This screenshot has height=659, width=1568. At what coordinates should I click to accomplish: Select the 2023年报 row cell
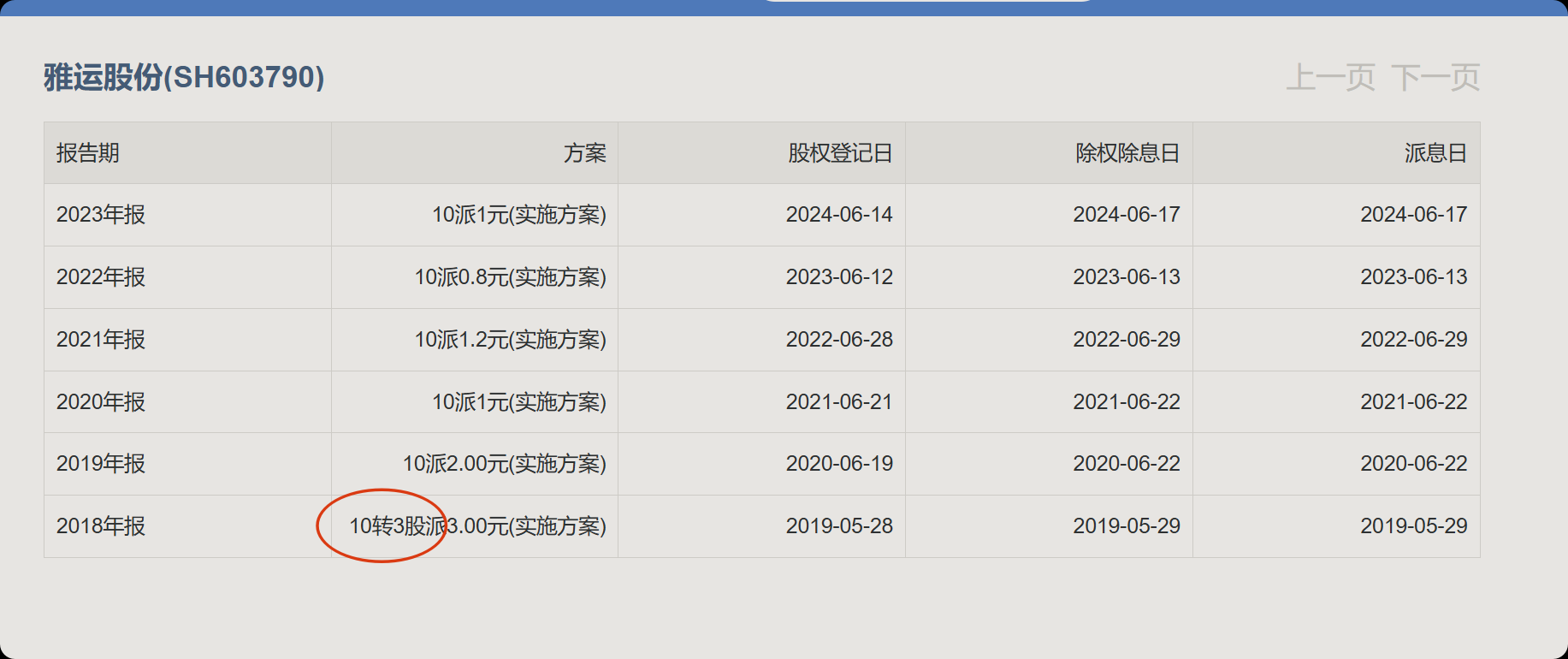coord(101,215)
